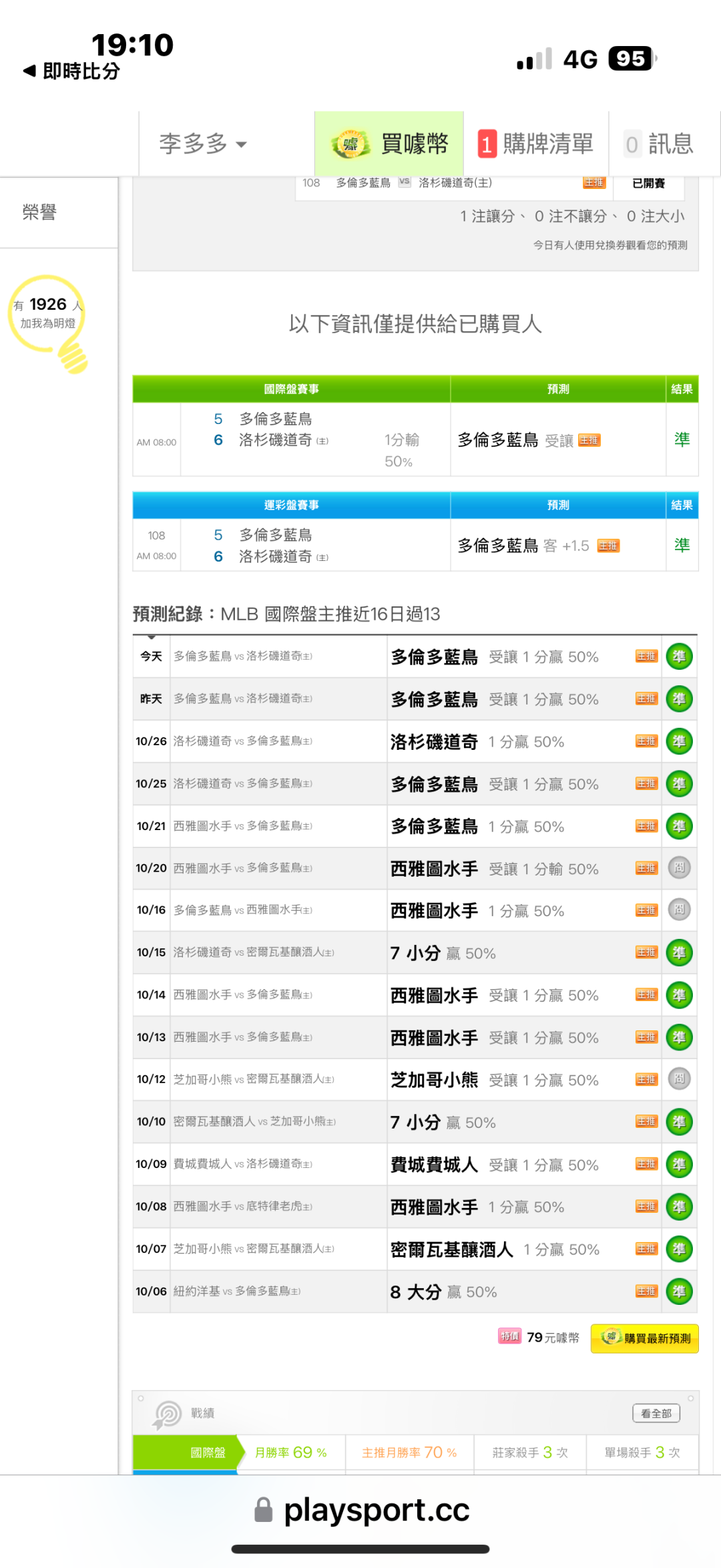
Task: Click the 準 circle in the 今天 row
Action: [x=679, y=656]
